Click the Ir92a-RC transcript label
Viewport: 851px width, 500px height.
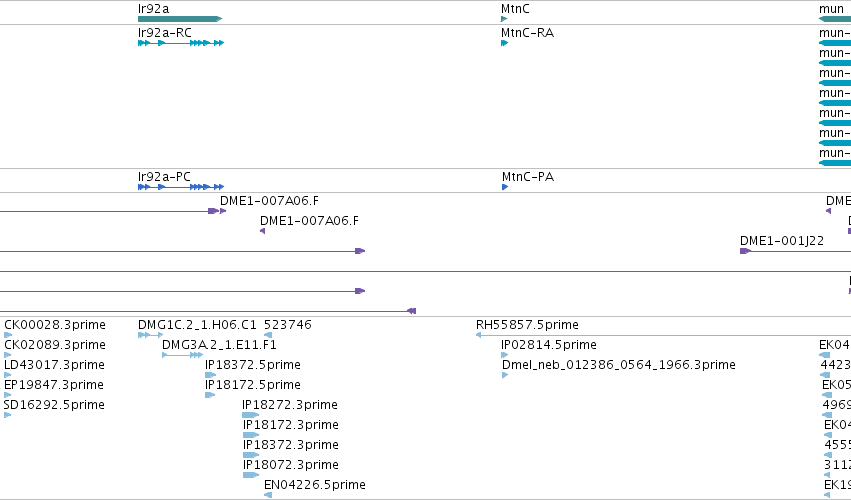(x=164, y=33)
